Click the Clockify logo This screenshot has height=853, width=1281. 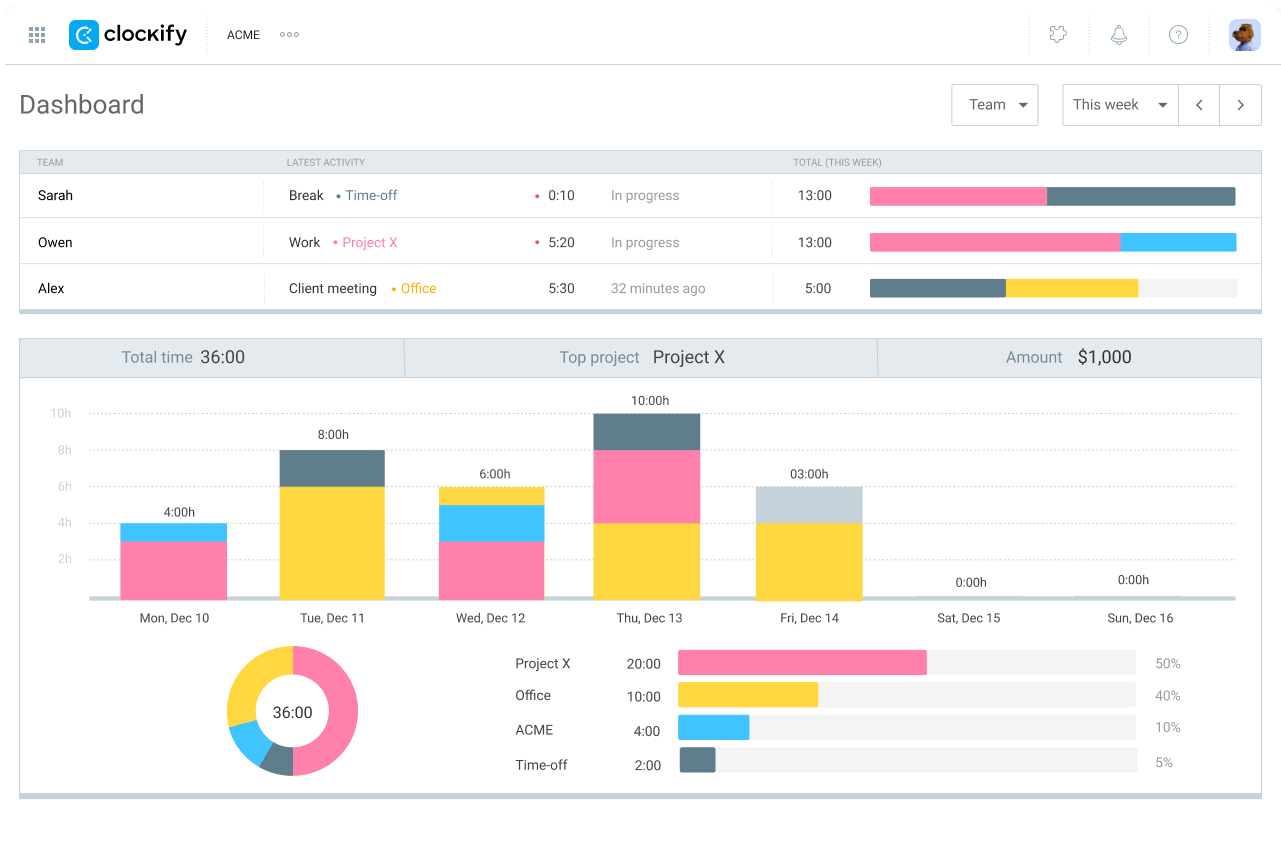pos(128,35)
